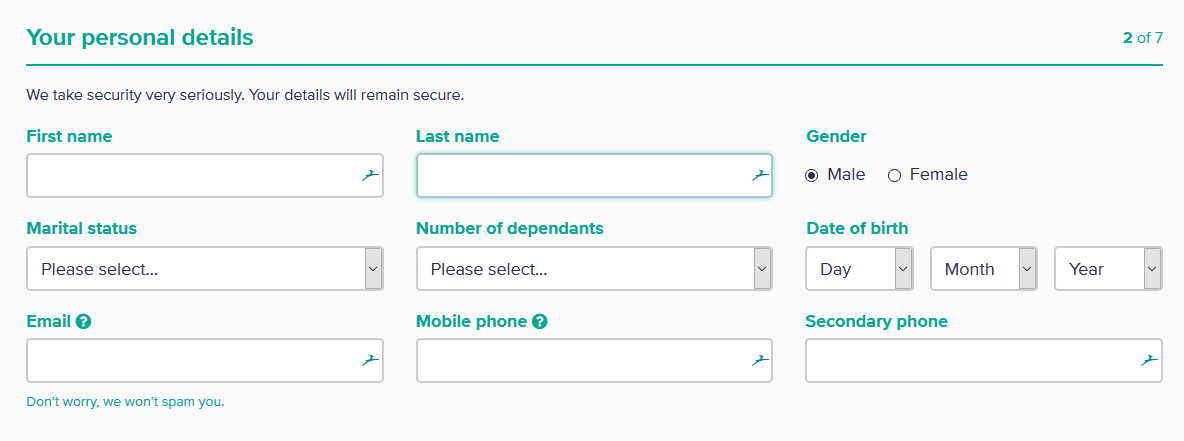The width and height of the screenshot is (1184, 441).
Task: Expand the Number of dependants dropdown
Action: [594, 269]
